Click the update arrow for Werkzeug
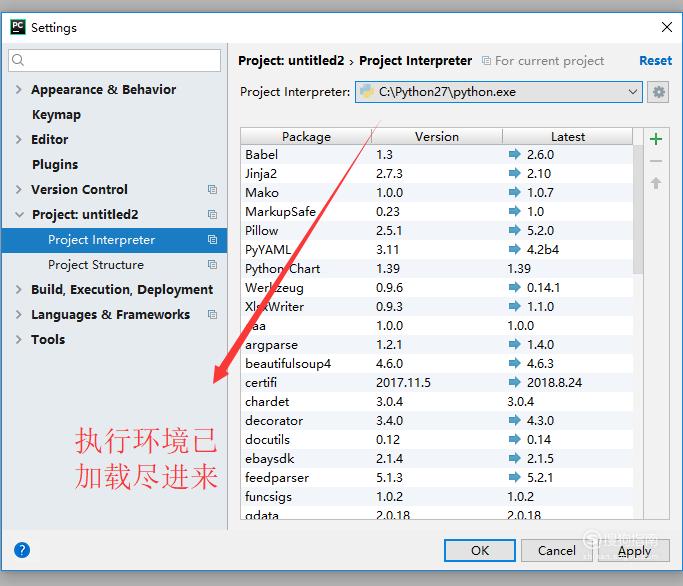683x586 pixels. [514, 287]
